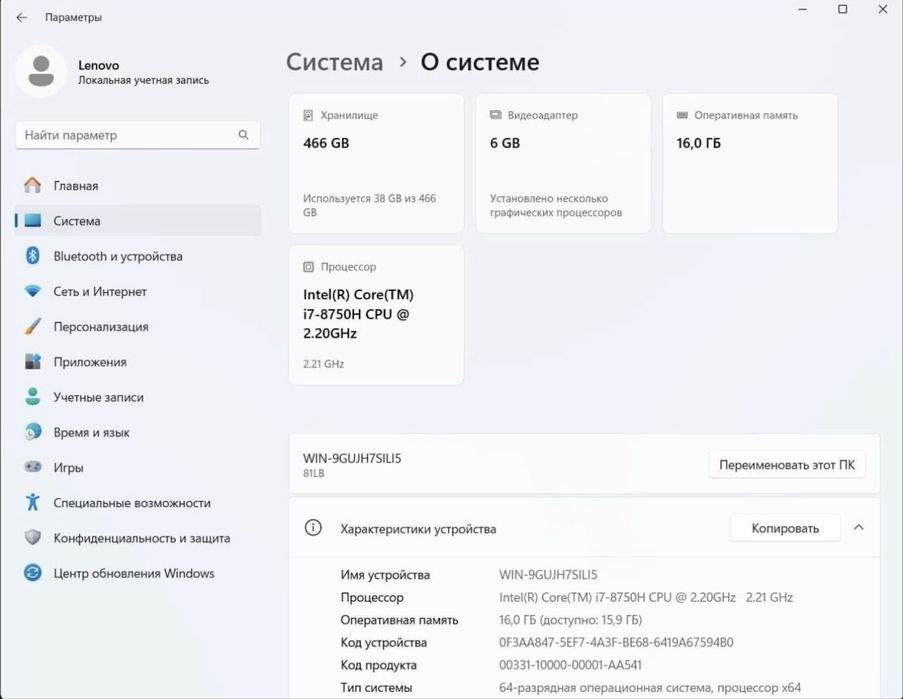Click the Оперативная память RAM icon
903x699 pixels.
coord(682,115)
